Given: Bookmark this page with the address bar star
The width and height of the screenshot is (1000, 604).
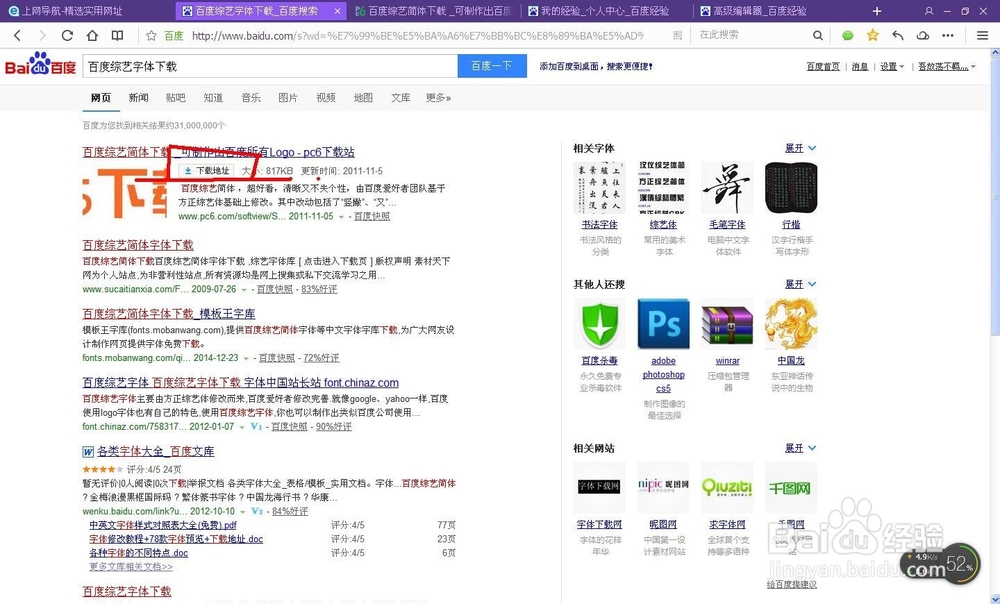Looking at the screenshot, I should pyautogui.click(x=151, y=36).
